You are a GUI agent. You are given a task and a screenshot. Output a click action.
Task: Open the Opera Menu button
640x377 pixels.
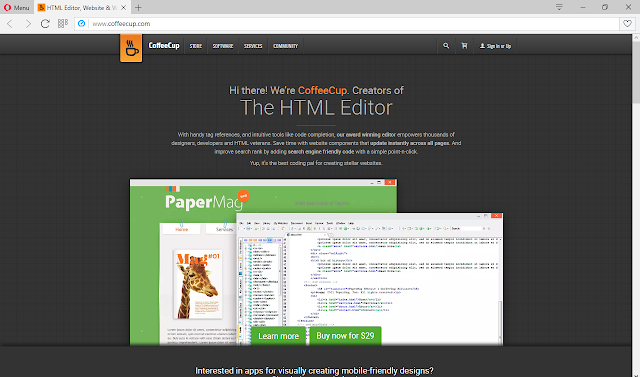pos(17,7)
